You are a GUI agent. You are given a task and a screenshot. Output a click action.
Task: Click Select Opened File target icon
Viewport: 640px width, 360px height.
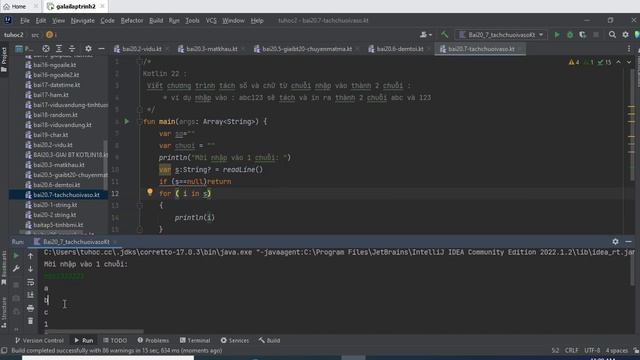[x=46, y=49]
